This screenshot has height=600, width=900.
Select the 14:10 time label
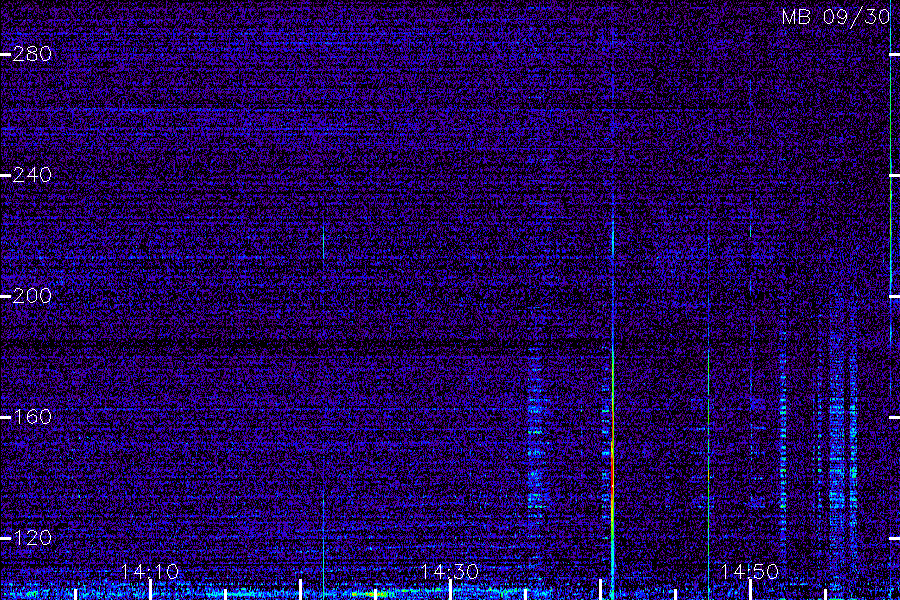pos(150,572)
